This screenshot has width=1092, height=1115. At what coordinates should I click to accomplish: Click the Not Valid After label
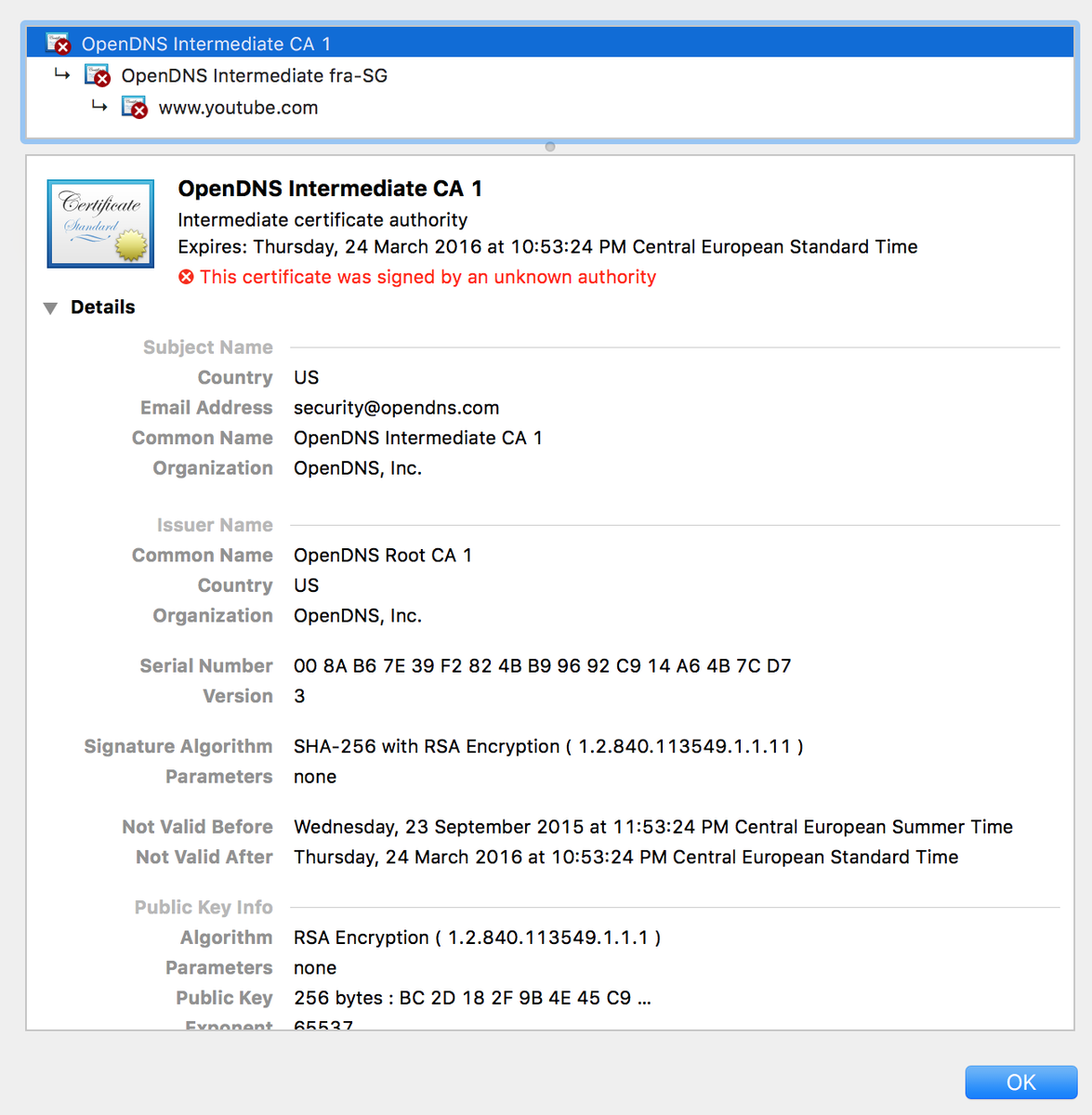tap(204, 857)
